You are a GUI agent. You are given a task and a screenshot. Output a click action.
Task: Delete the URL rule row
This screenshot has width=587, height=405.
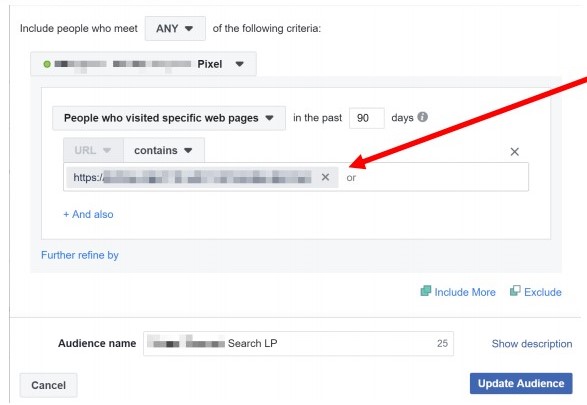click(x=515, y=152)
